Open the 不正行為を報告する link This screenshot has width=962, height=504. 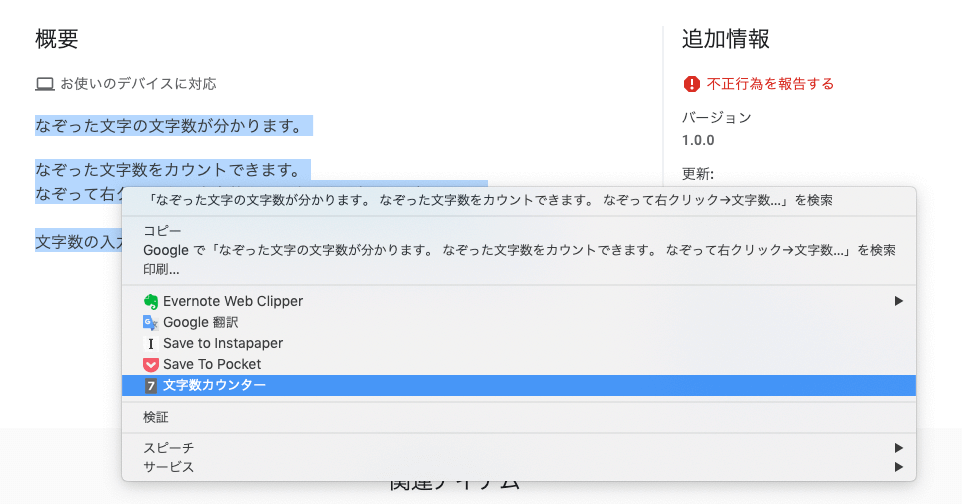pyautogui.click(x=770, y=83)
